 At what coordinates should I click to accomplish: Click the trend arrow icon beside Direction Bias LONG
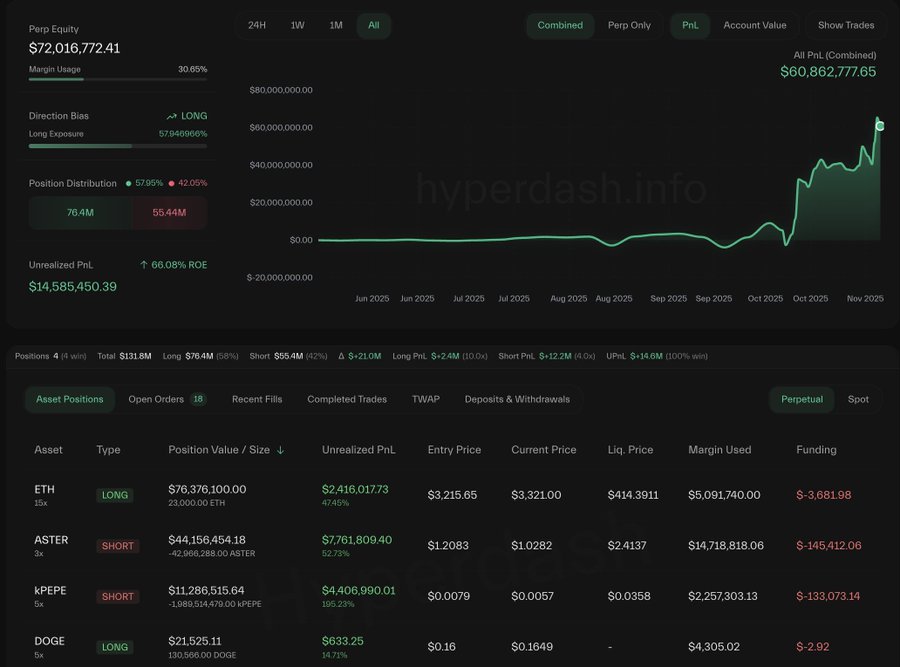click(174, 115)
